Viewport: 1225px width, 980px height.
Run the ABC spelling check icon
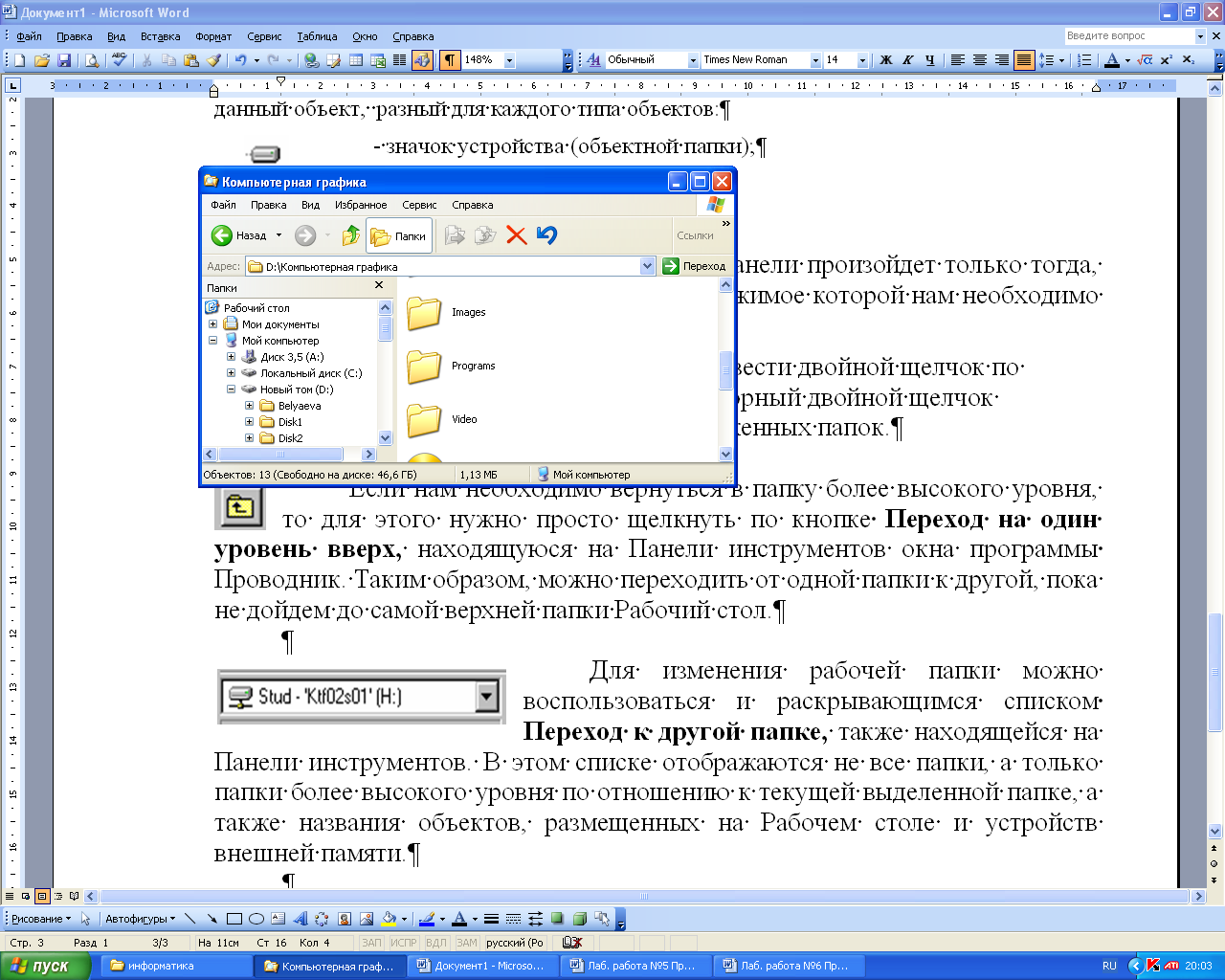click(119, 60)
